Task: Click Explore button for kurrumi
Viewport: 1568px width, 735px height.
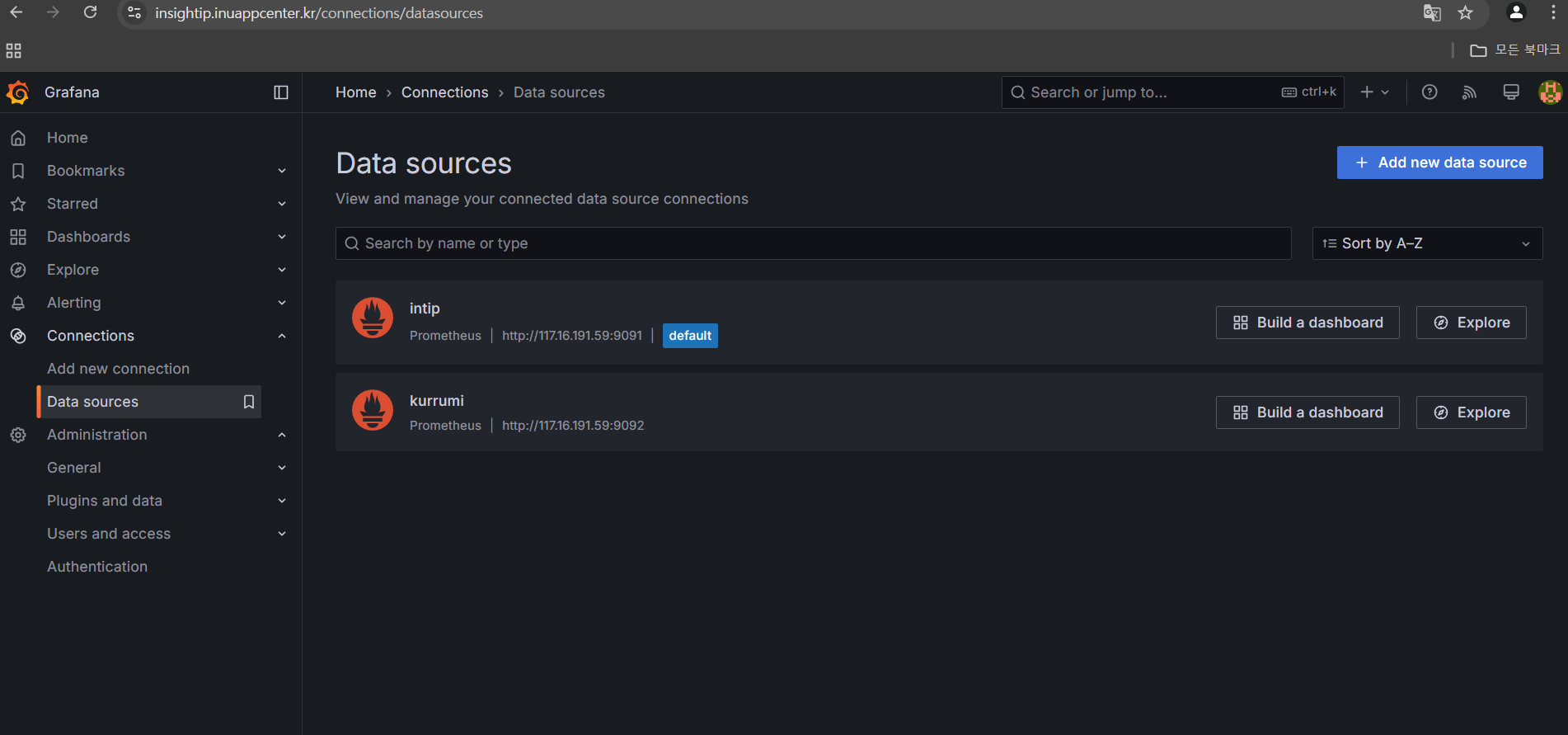Action: (x=1472, y=412)
